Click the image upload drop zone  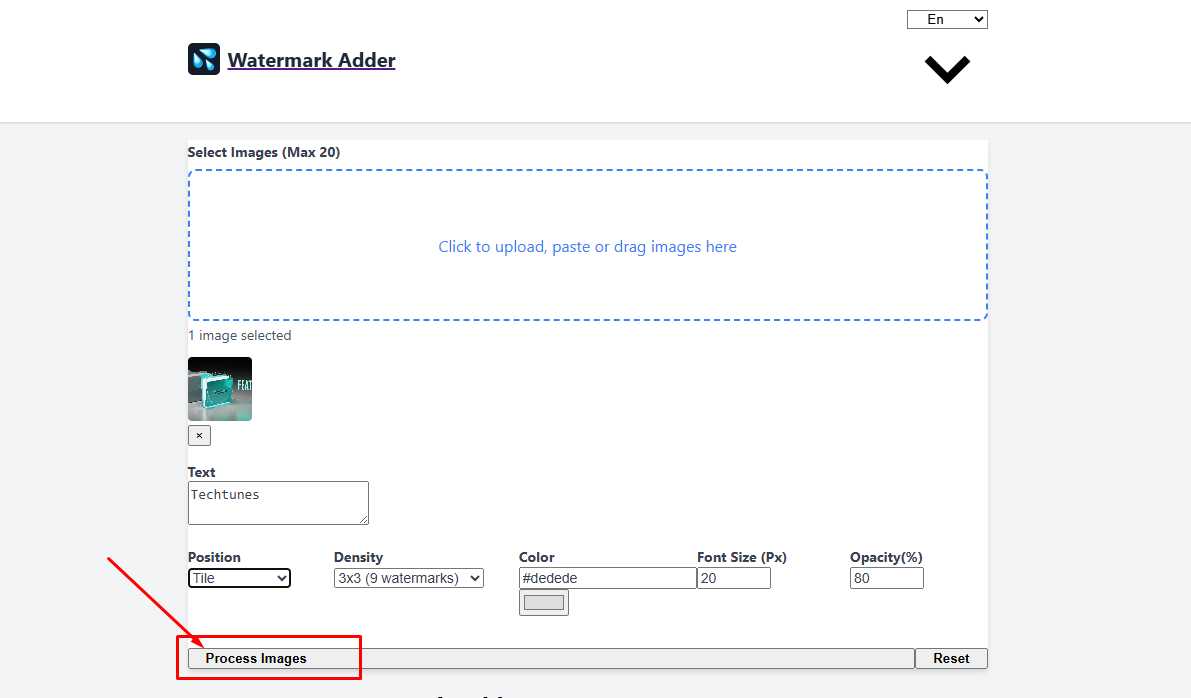587,245
